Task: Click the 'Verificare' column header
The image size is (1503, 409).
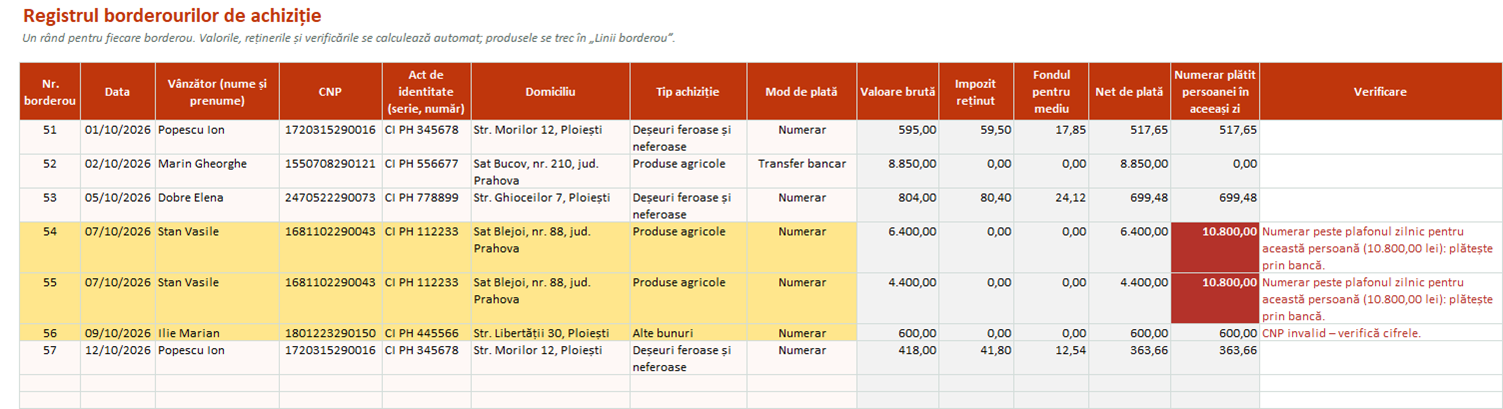Action: 1380,92
